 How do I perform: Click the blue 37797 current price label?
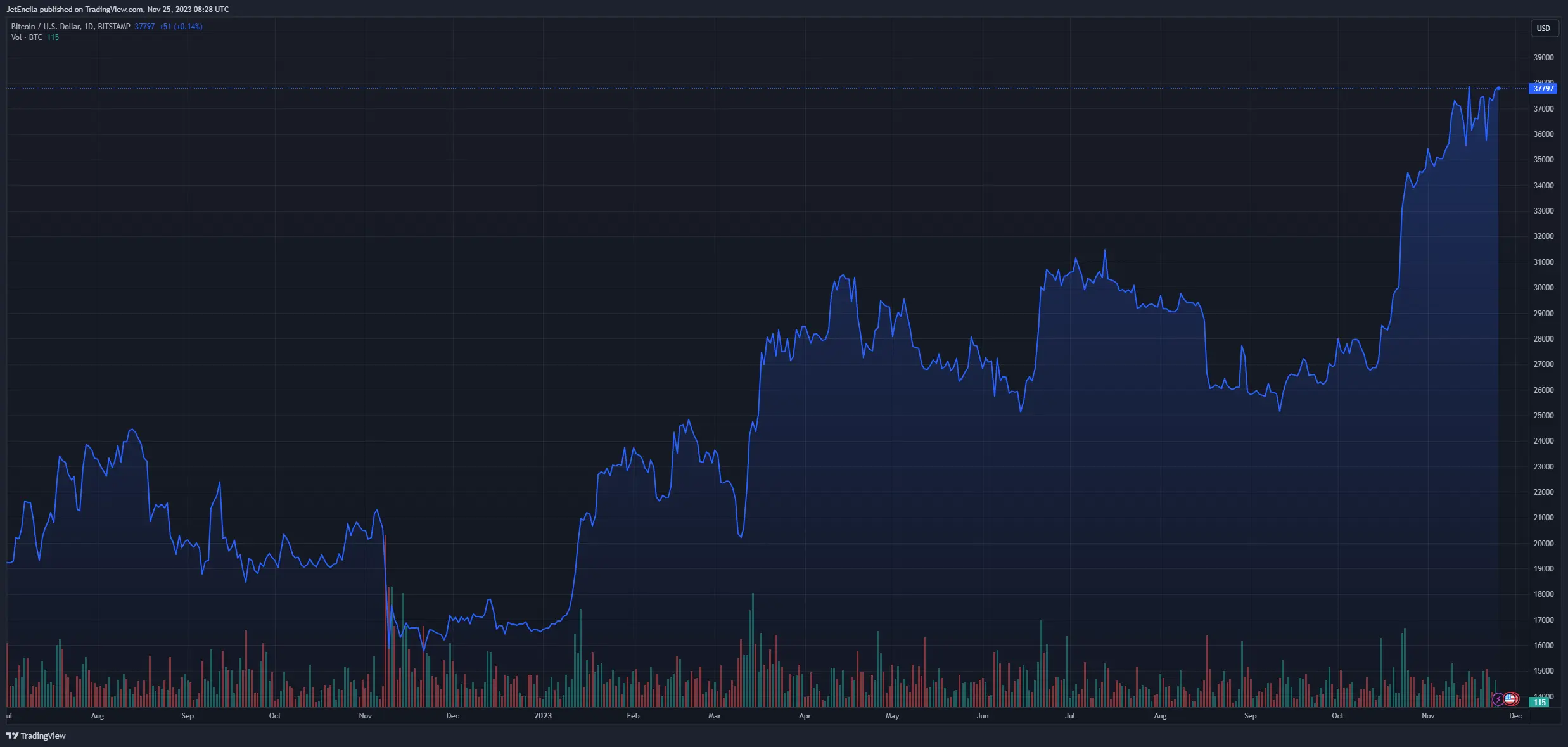pyautogui.click(x=1543, y=89)
